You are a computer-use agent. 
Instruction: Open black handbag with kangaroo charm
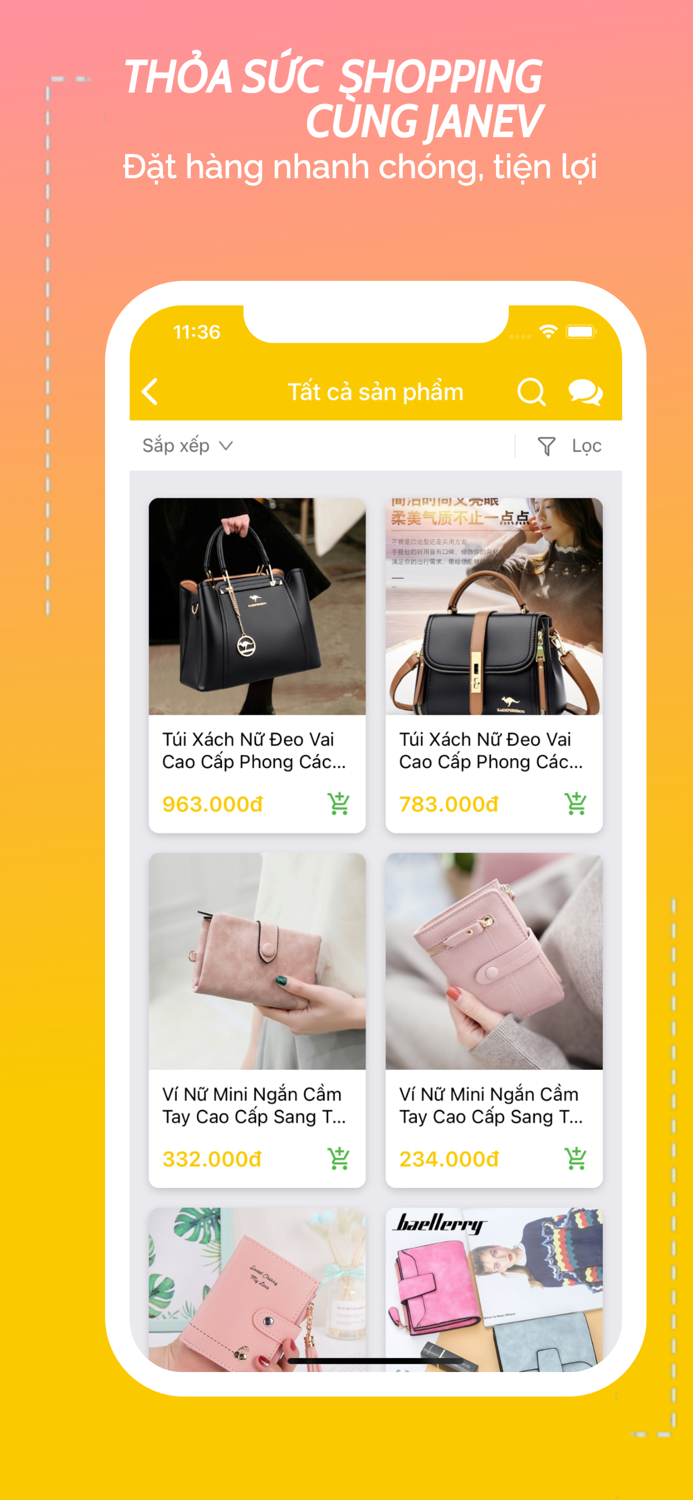(257, 606)
